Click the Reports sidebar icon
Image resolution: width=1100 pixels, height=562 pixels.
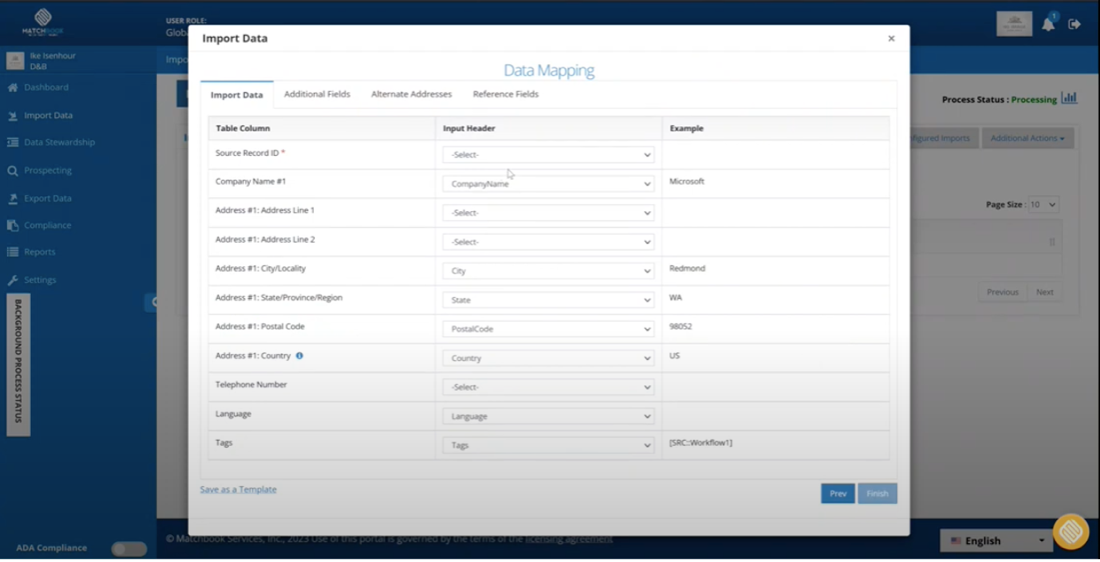tap(13, 252)
